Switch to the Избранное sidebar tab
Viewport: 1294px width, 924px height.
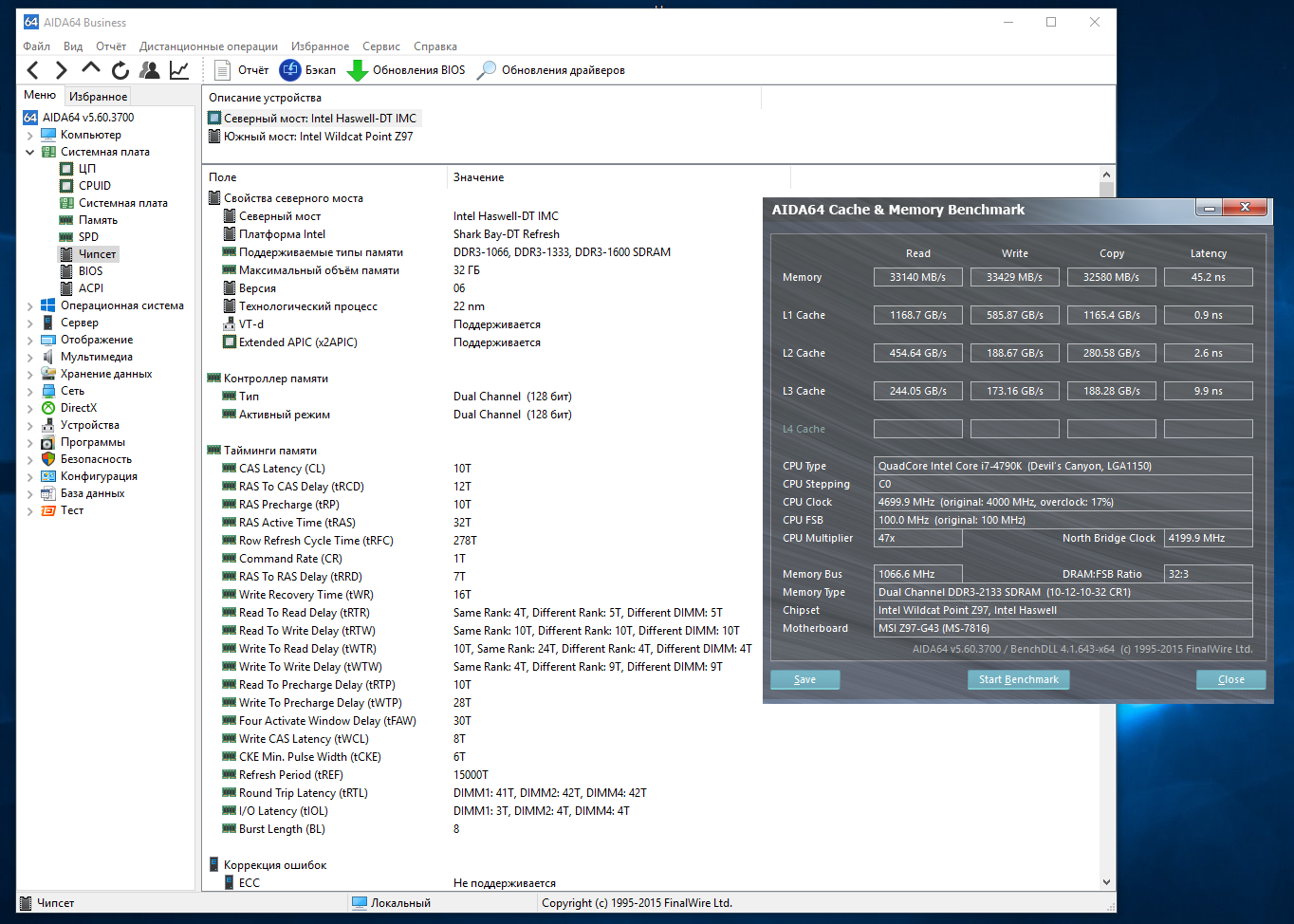pos(98,96)
